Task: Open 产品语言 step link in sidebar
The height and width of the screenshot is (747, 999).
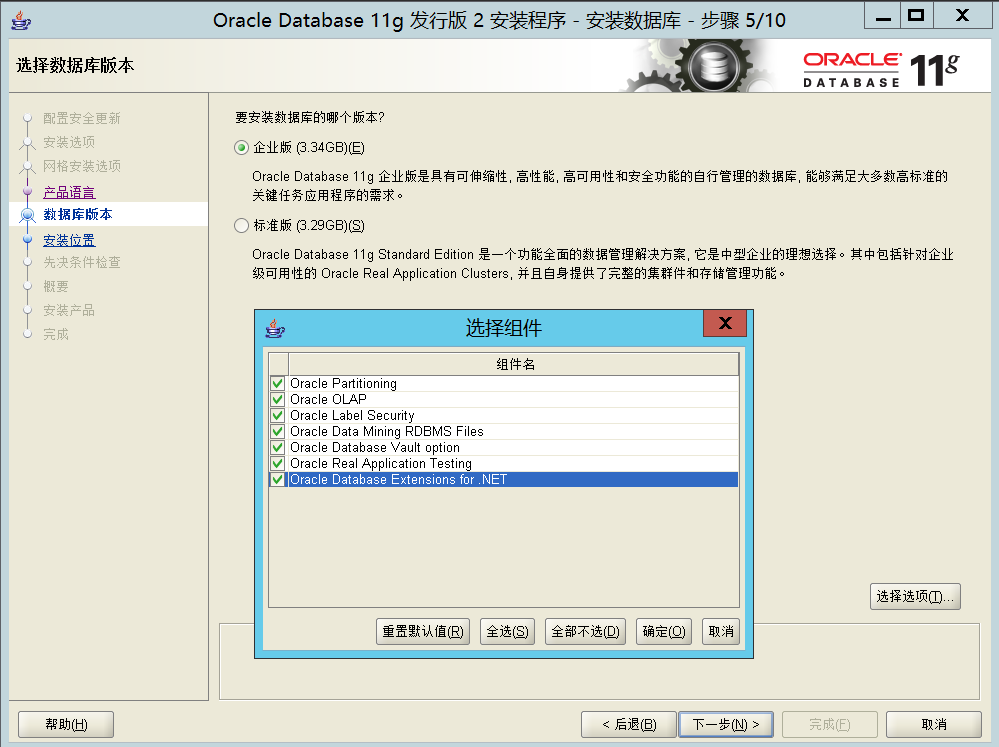Action: pyautogui.click(x=69, y=192)
